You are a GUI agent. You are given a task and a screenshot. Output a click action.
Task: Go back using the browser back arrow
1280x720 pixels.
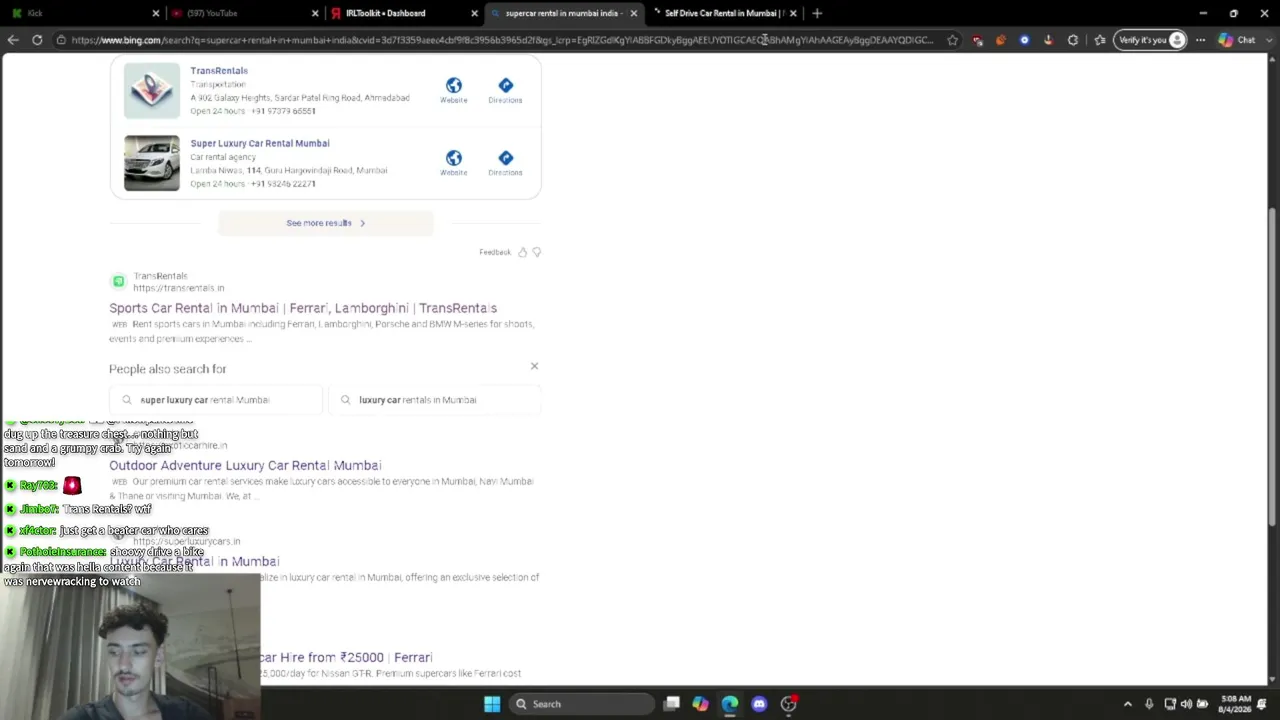click(x=13, y=40)
